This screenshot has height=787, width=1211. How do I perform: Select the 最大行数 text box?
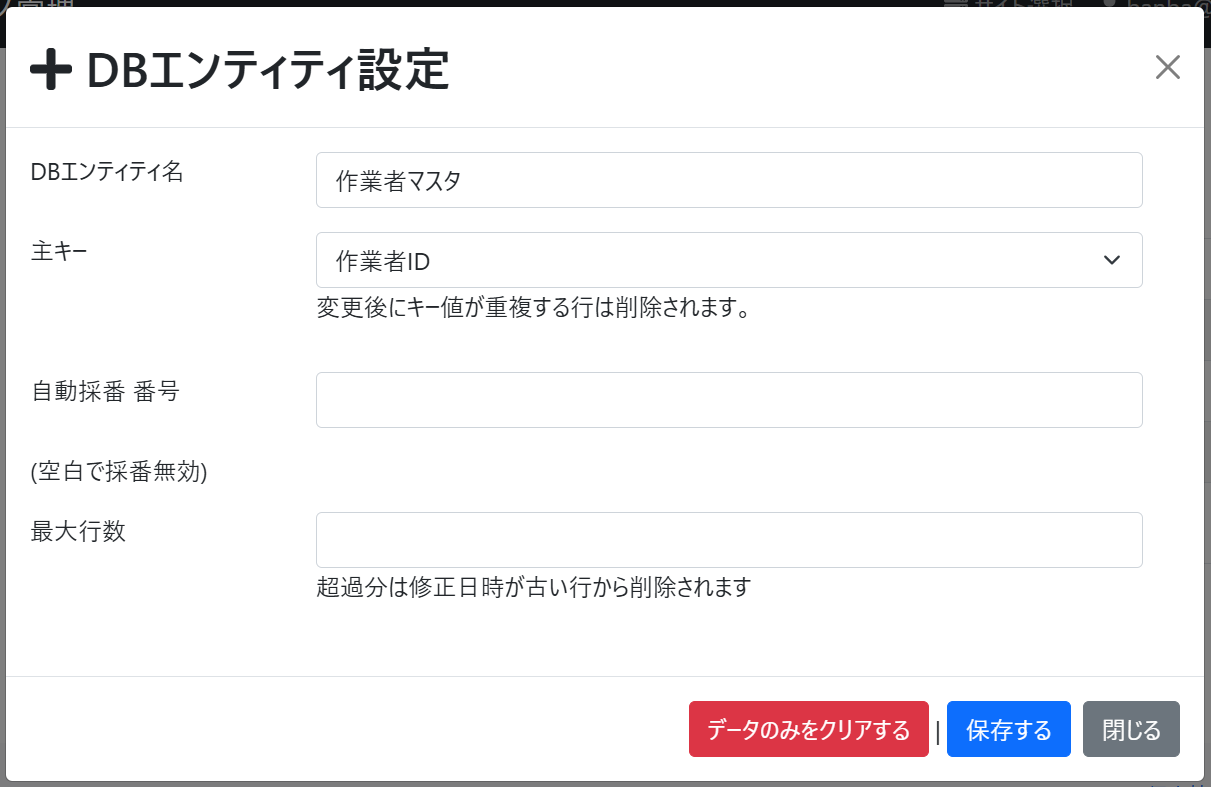(728, 540)
